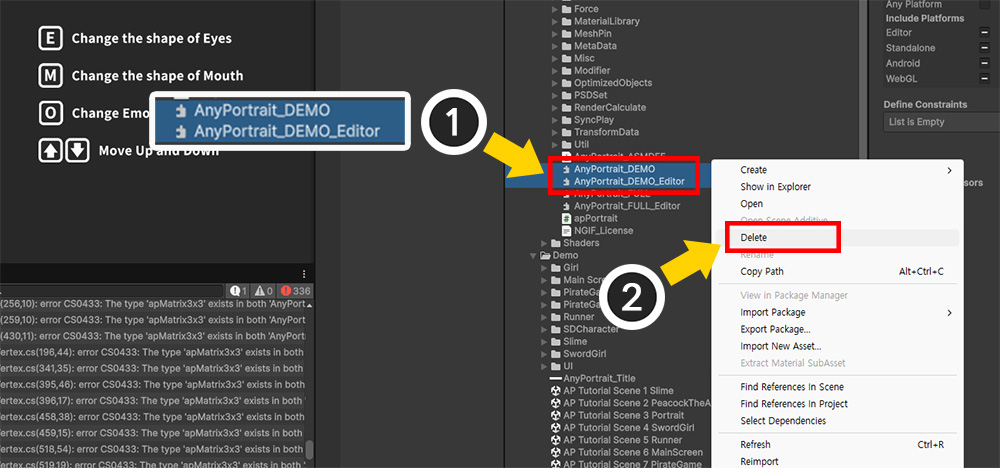1000x468 pixels.
Task: Click the console search input field
Action: click(150, 290)
